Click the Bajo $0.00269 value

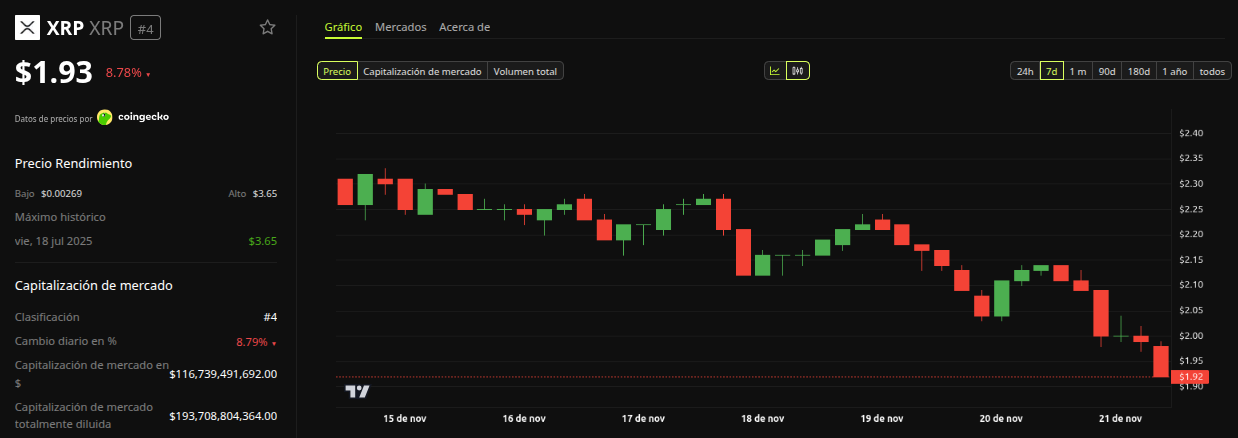pyautogui.click(x=62, y=193)
